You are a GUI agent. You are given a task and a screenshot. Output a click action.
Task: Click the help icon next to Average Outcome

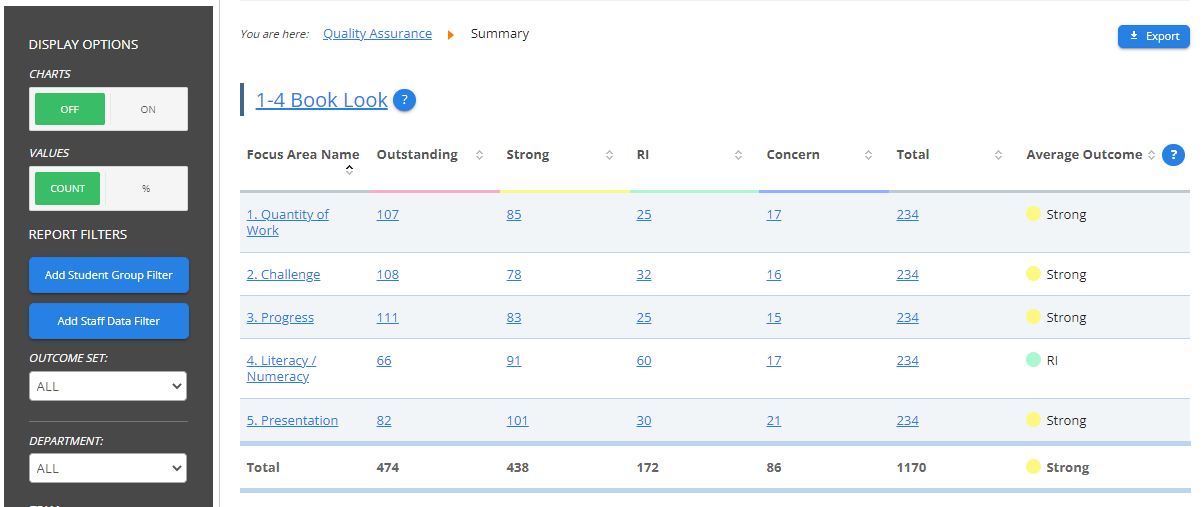1174,155
